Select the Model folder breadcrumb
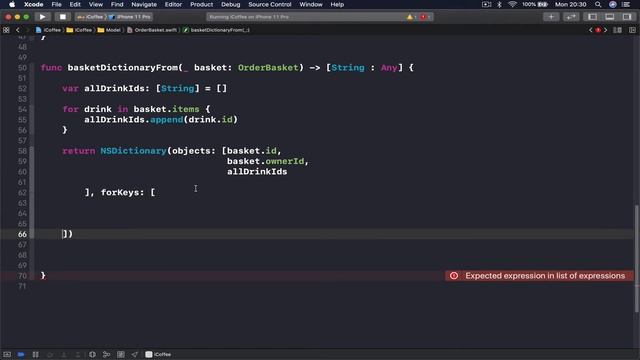The height and width of the screenshot is (360, 640). pos(109,30)
